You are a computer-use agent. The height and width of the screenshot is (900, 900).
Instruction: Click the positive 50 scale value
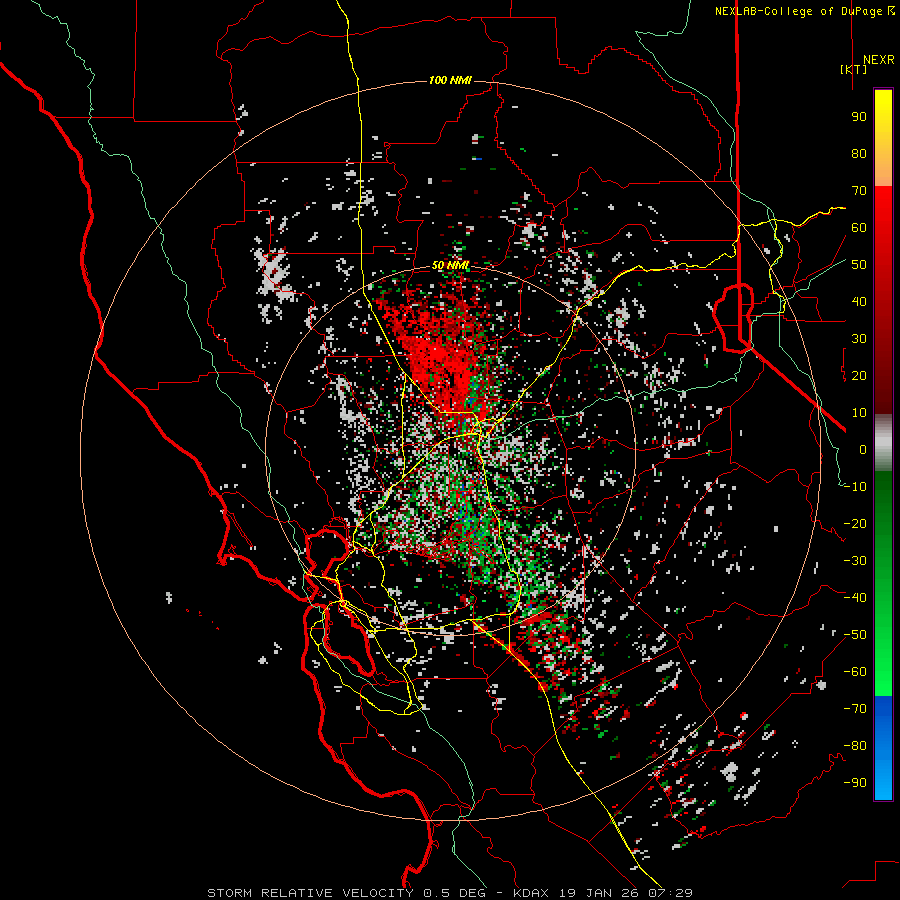[859, 265]
